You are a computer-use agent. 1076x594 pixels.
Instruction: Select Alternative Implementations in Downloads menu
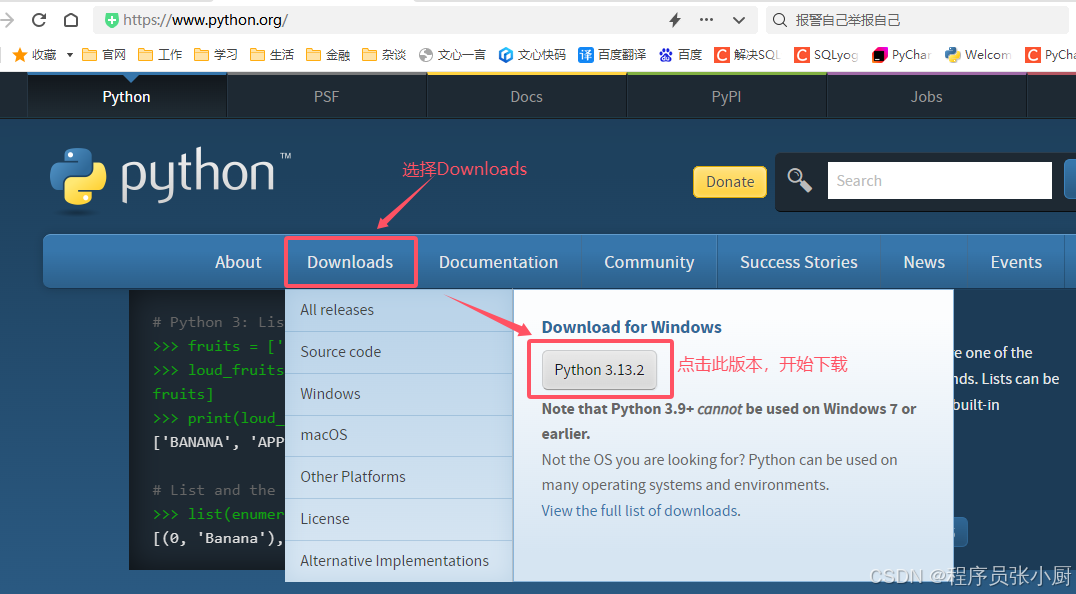point(399,561)
